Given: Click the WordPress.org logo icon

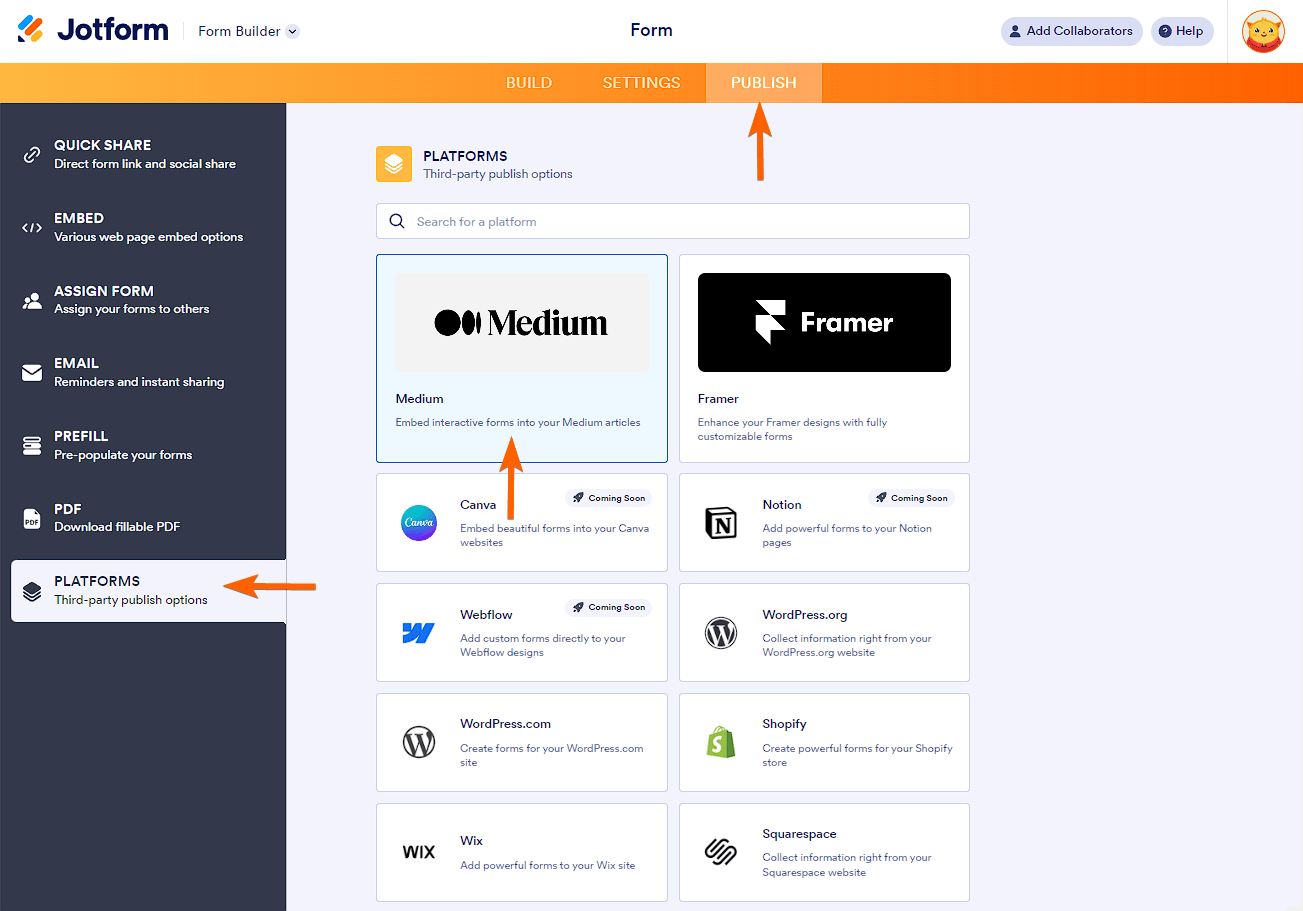Looking at the screenshot, I should pyautogui.click(x=721, y=633).
